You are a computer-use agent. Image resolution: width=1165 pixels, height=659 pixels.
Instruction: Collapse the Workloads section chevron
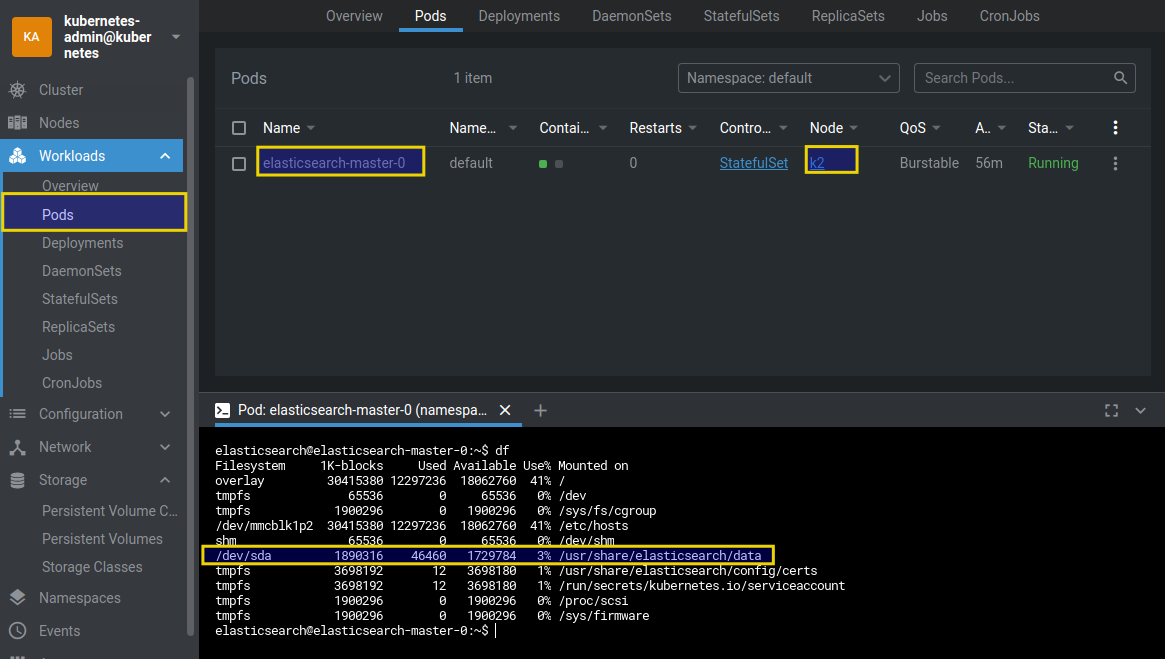[x=165, y=156]
